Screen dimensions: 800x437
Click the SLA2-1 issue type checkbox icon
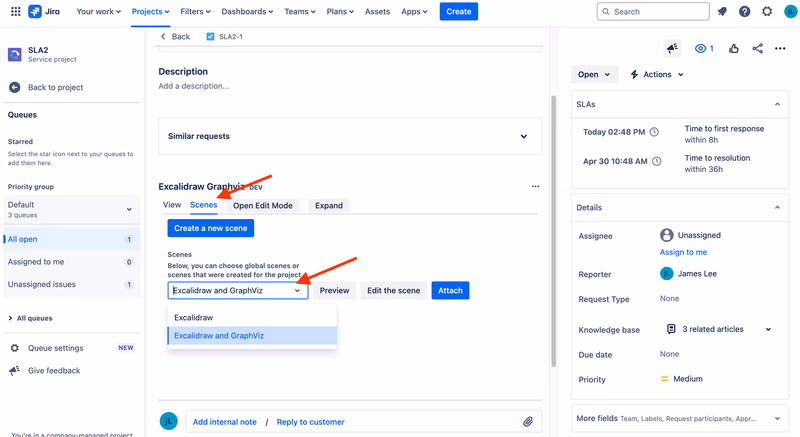[210, 36]
